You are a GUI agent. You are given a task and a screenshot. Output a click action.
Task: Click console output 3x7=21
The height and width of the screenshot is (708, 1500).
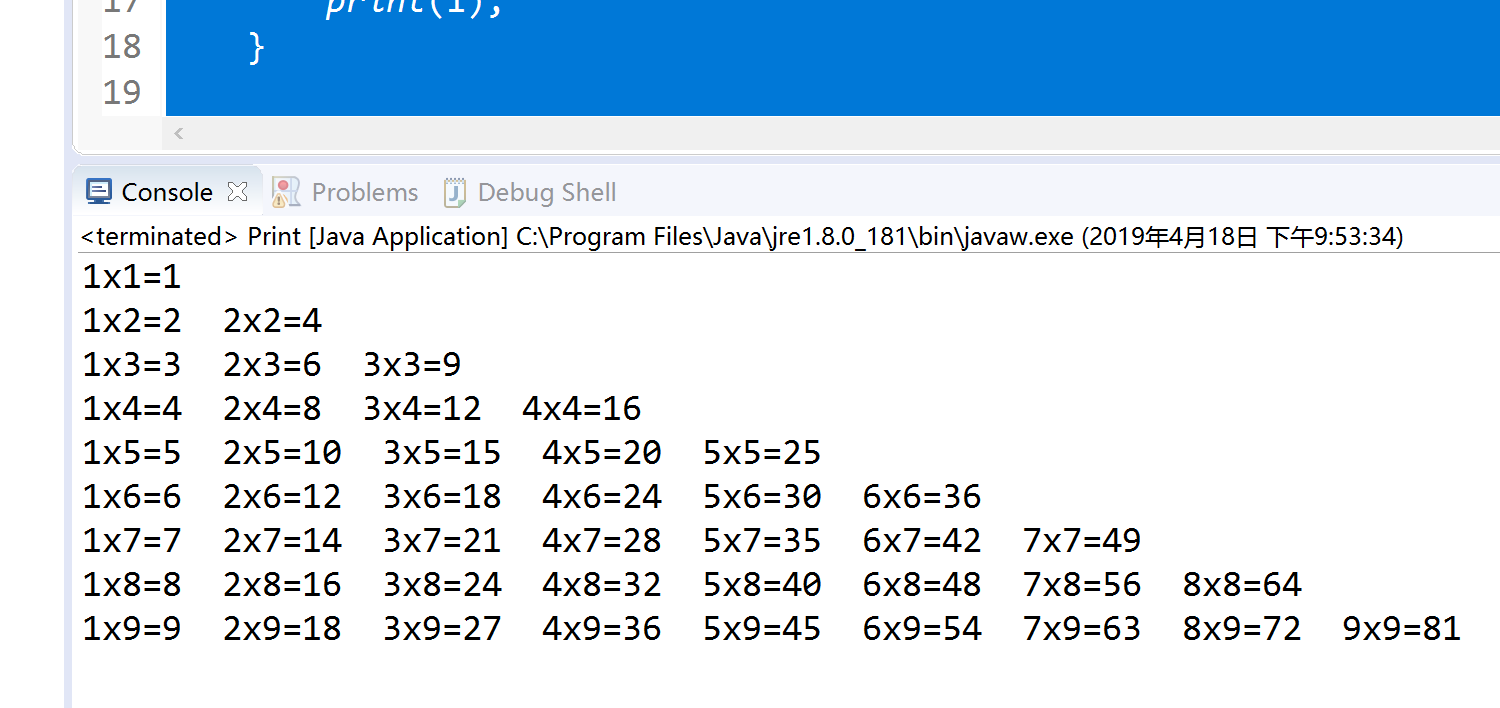point(443,541)
